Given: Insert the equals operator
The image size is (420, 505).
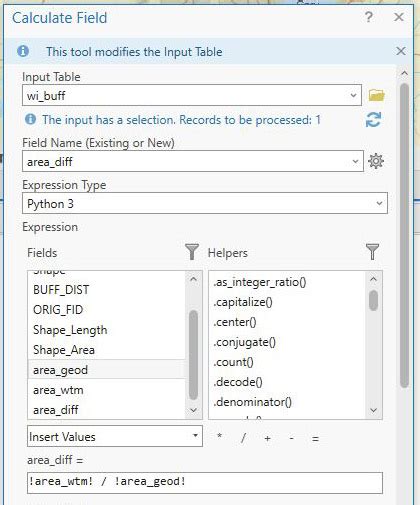Looking at the screenshot, I should pyautogui.click(x=315, y=438).
